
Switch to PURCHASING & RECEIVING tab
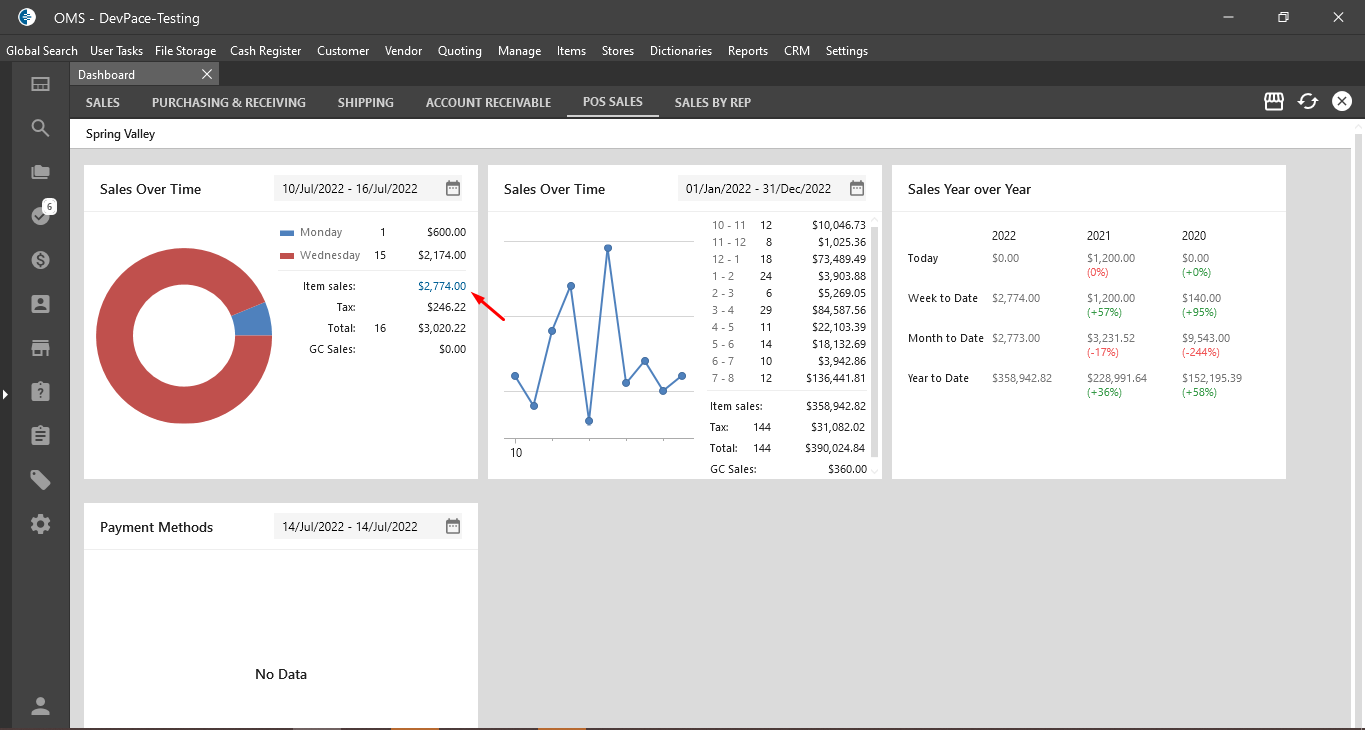[229, 102]
